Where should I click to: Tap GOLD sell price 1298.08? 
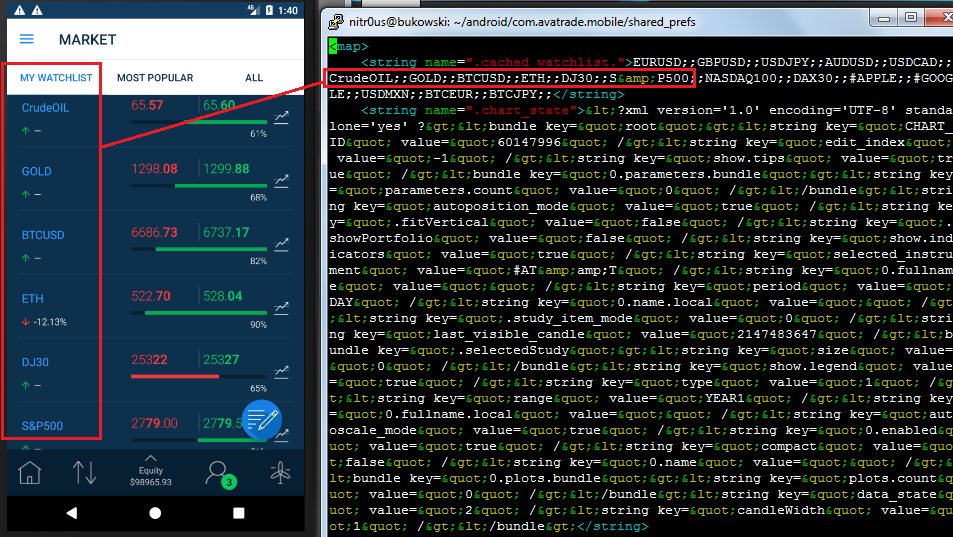click(x=154, y=169)
